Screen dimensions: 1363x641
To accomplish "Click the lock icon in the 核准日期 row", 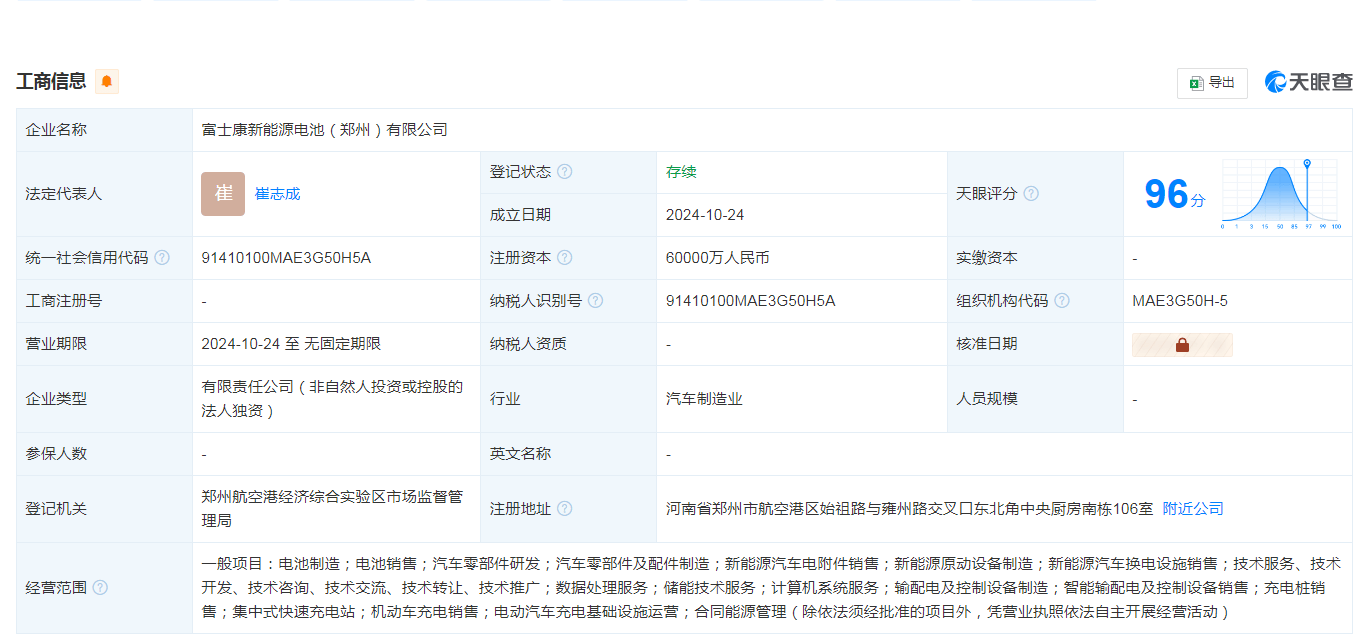I will point(1182,345).
